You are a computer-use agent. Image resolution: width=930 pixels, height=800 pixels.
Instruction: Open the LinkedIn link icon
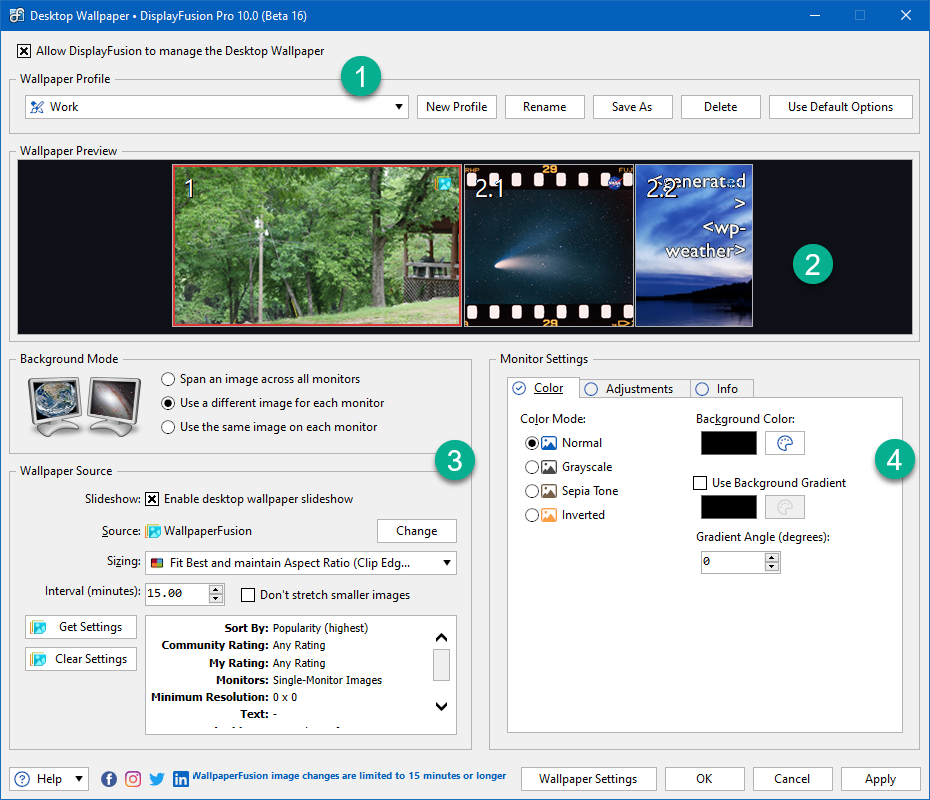pyautogui.click(x=181, y=779)
